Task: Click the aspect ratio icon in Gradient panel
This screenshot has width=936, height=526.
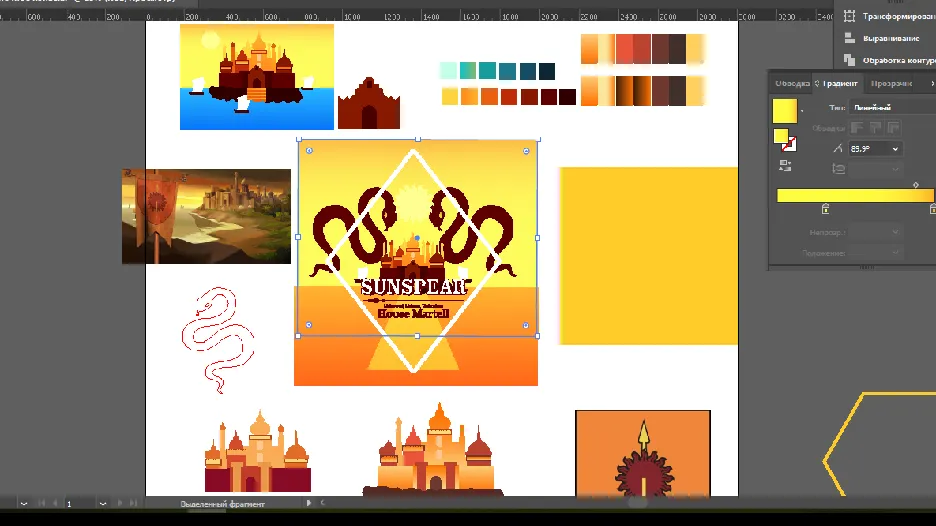Action: 838,169
